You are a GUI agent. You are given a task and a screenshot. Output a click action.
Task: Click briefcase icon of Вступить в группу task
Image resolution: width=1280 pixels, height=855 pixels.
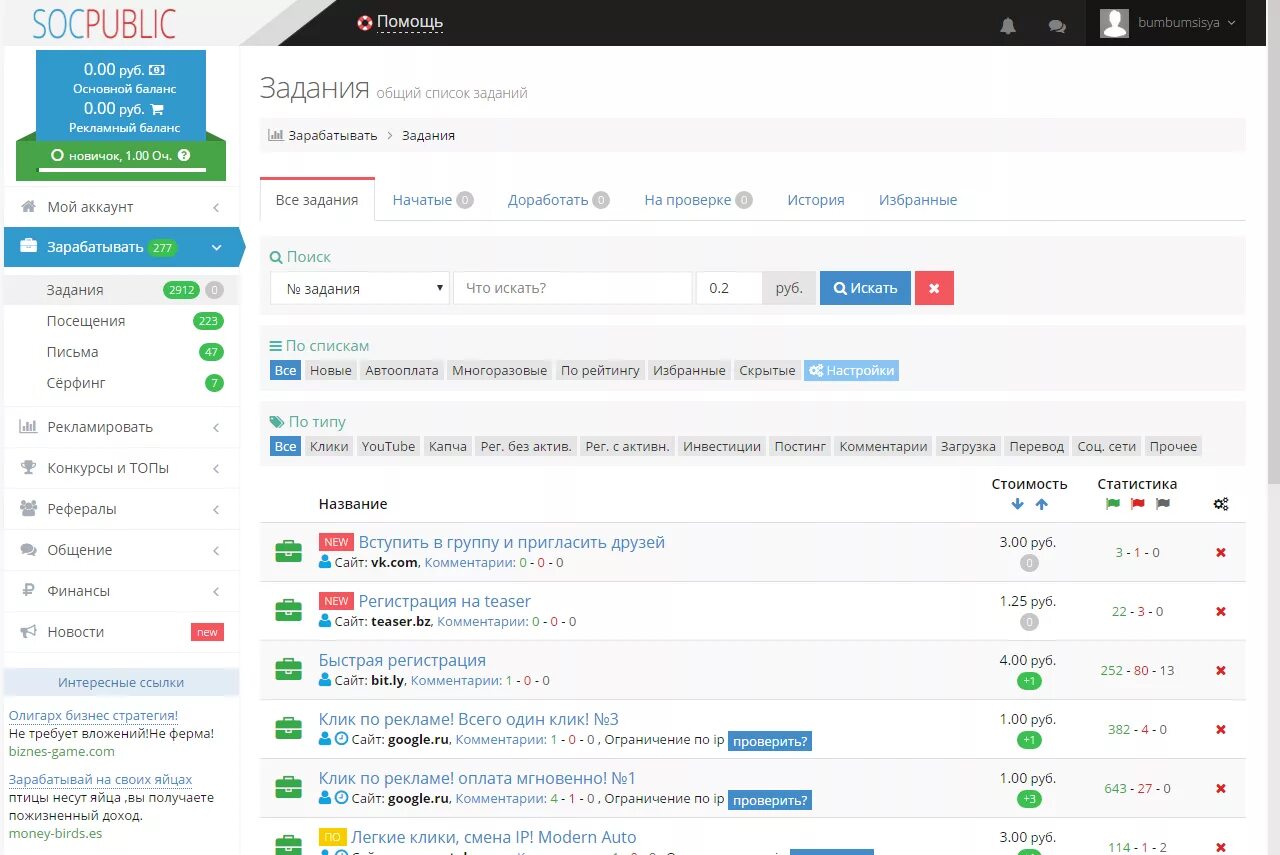pos(288,551)
